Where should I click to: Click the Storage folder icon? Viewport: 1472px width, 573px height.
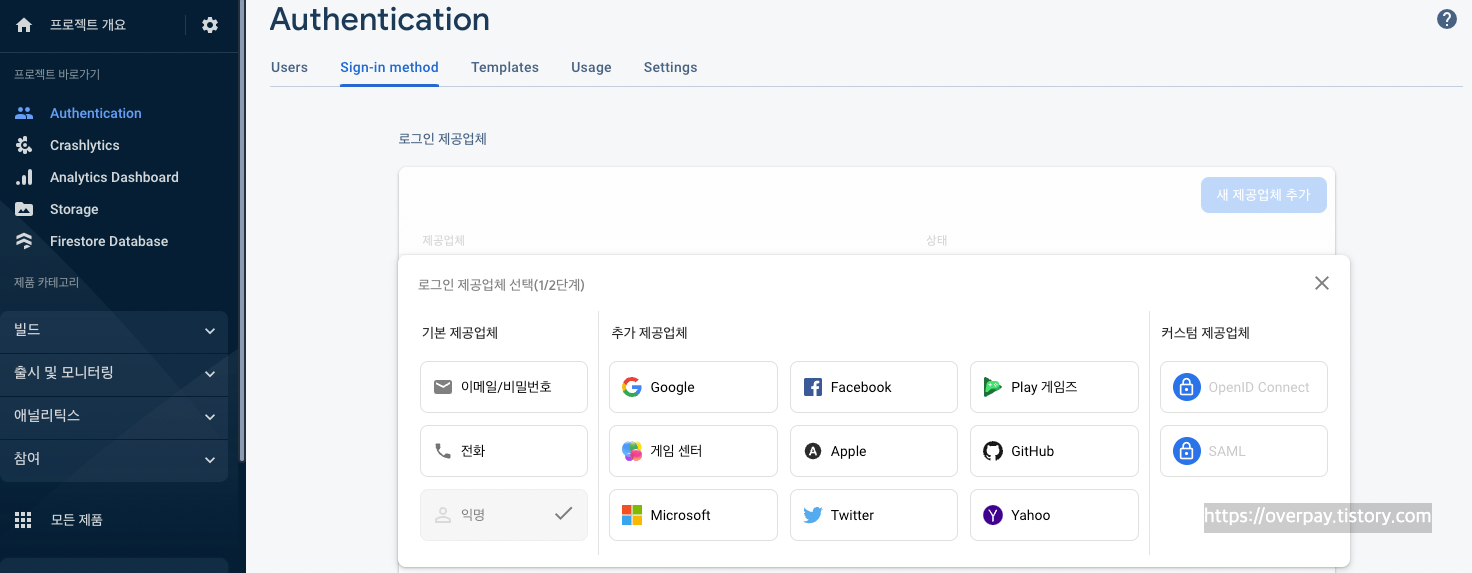tap(24, 209)
